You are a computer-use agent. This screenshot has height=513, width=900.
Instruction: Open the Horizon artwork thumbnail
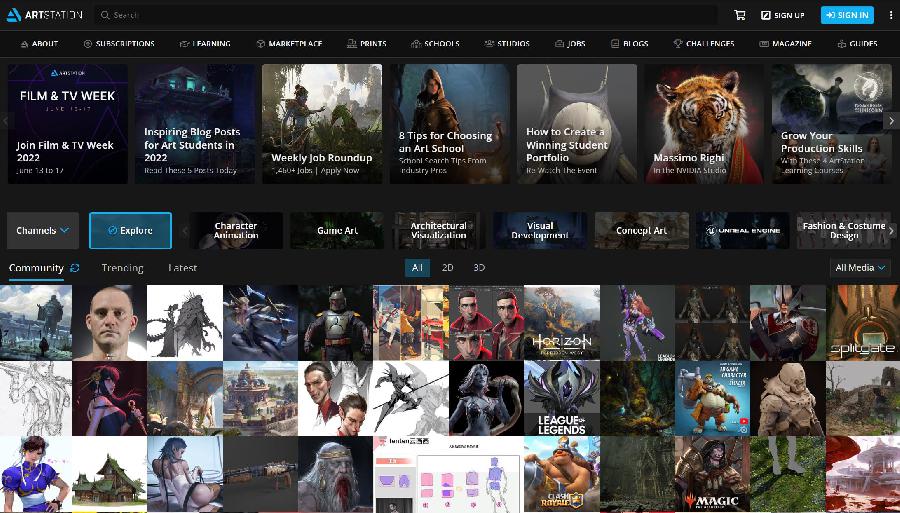click(x=562, y=322)
